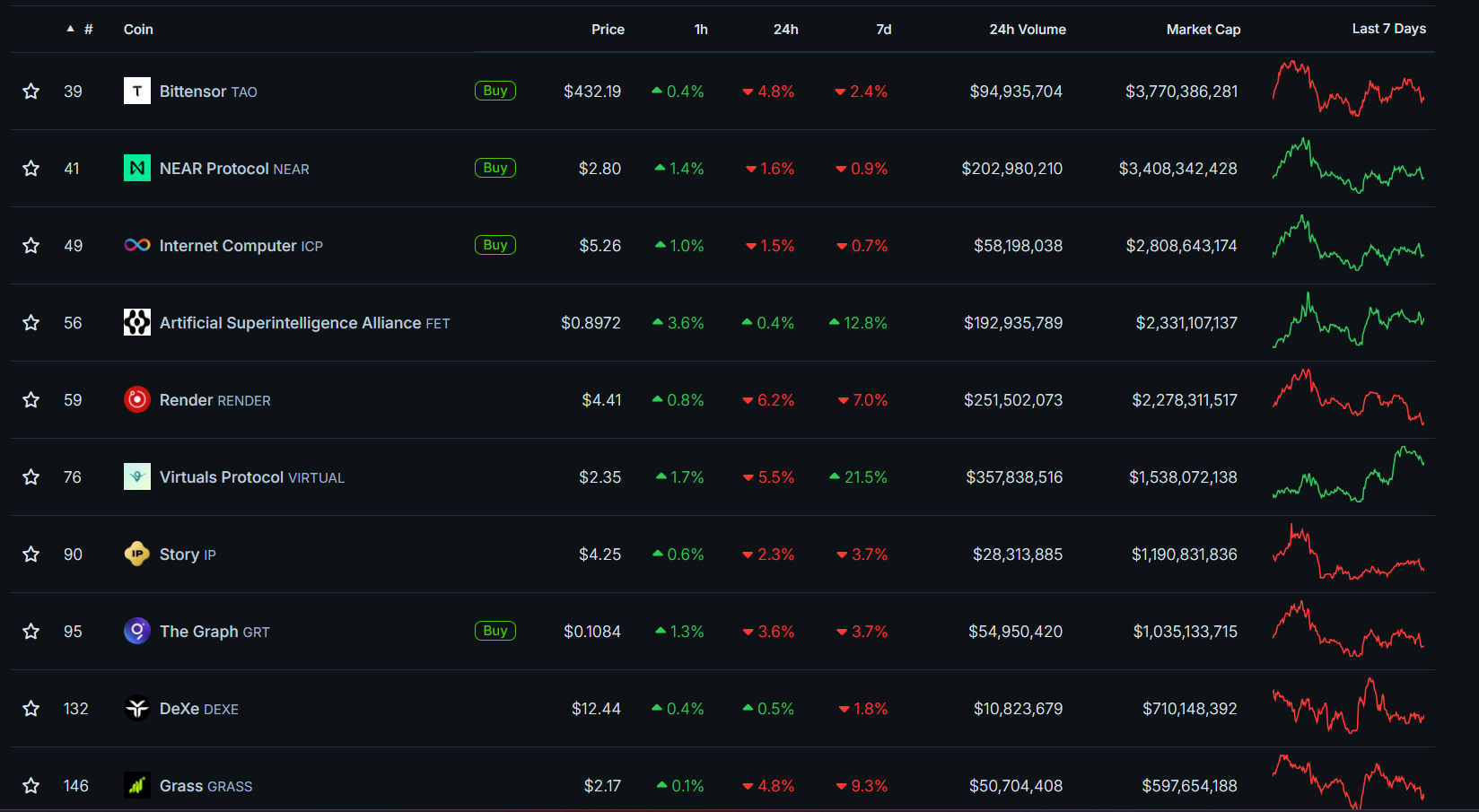Open DeXe DEXE coin link
This screenshot has width=1479, height=812.
point(199,709)
